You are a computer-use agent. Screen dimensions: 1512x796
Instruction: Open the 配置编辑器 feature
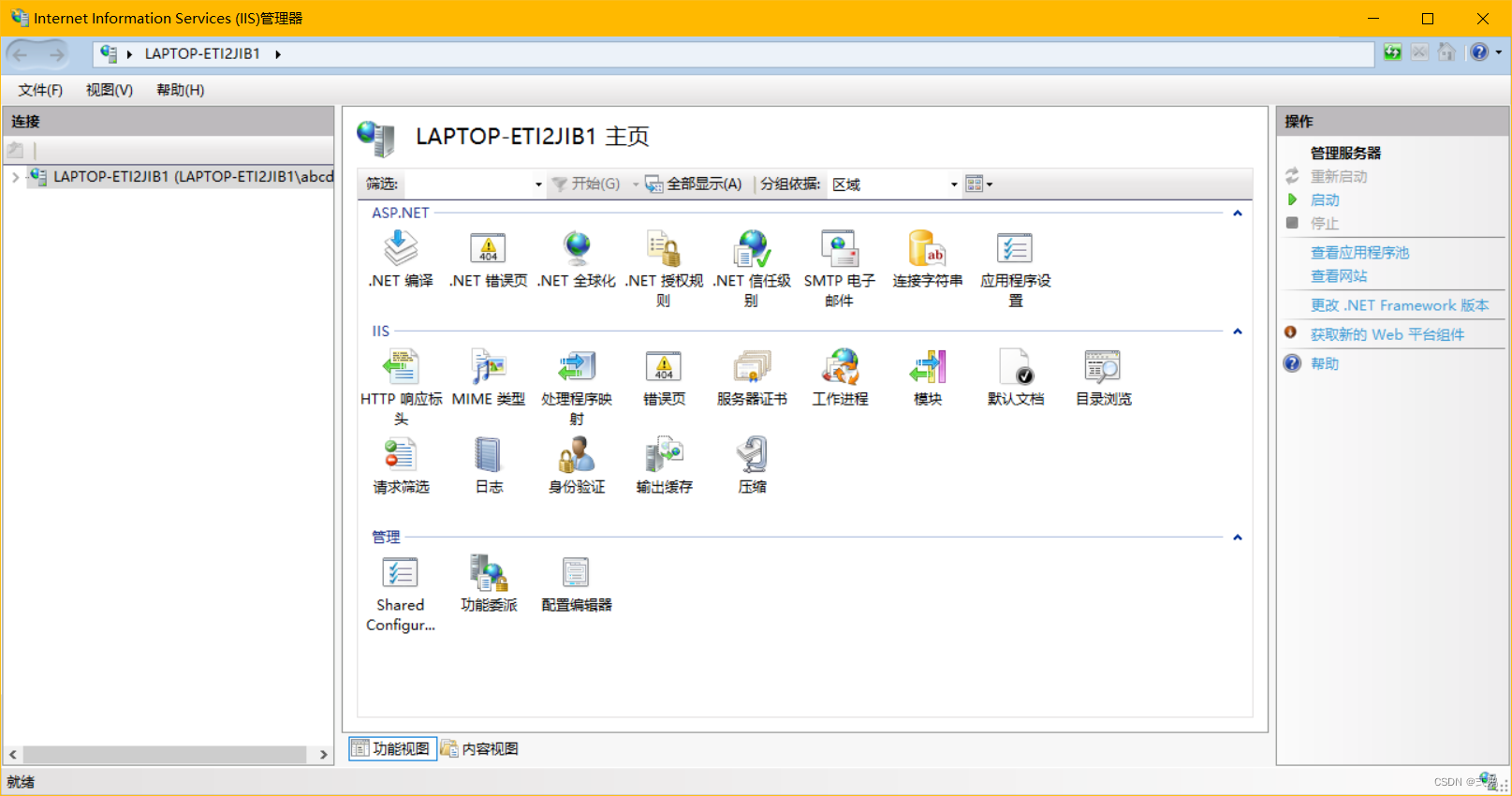tap(577, 583)
